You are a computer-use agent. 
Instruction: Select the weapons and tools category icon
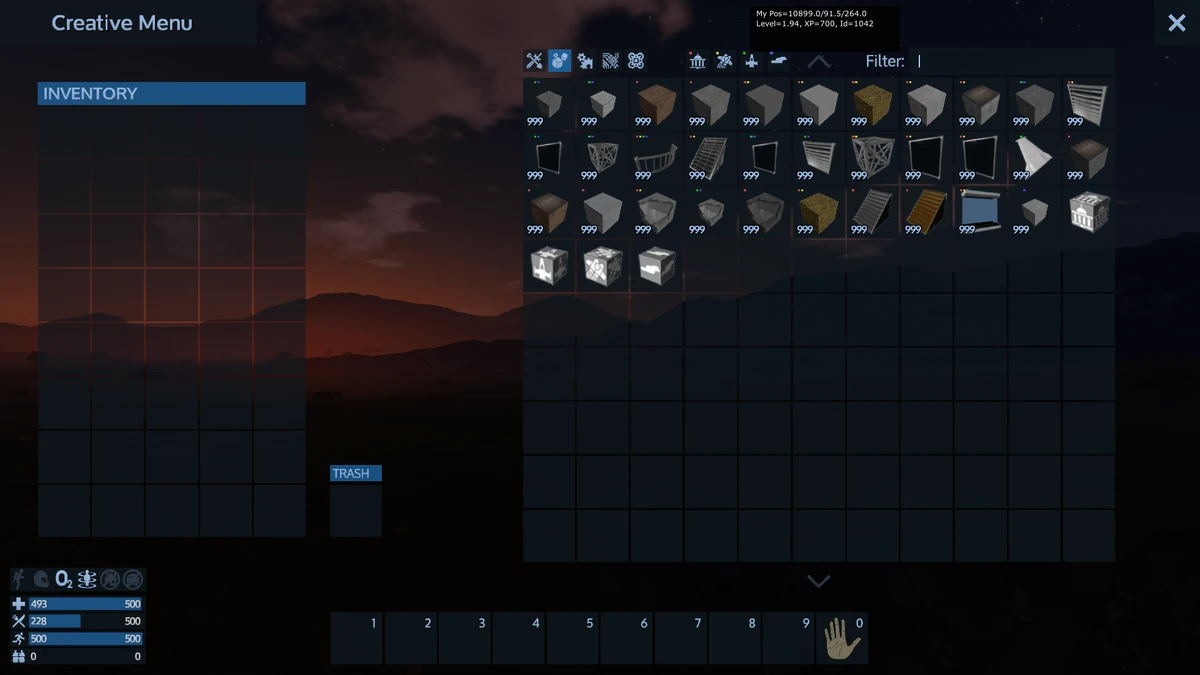[533, 60]
